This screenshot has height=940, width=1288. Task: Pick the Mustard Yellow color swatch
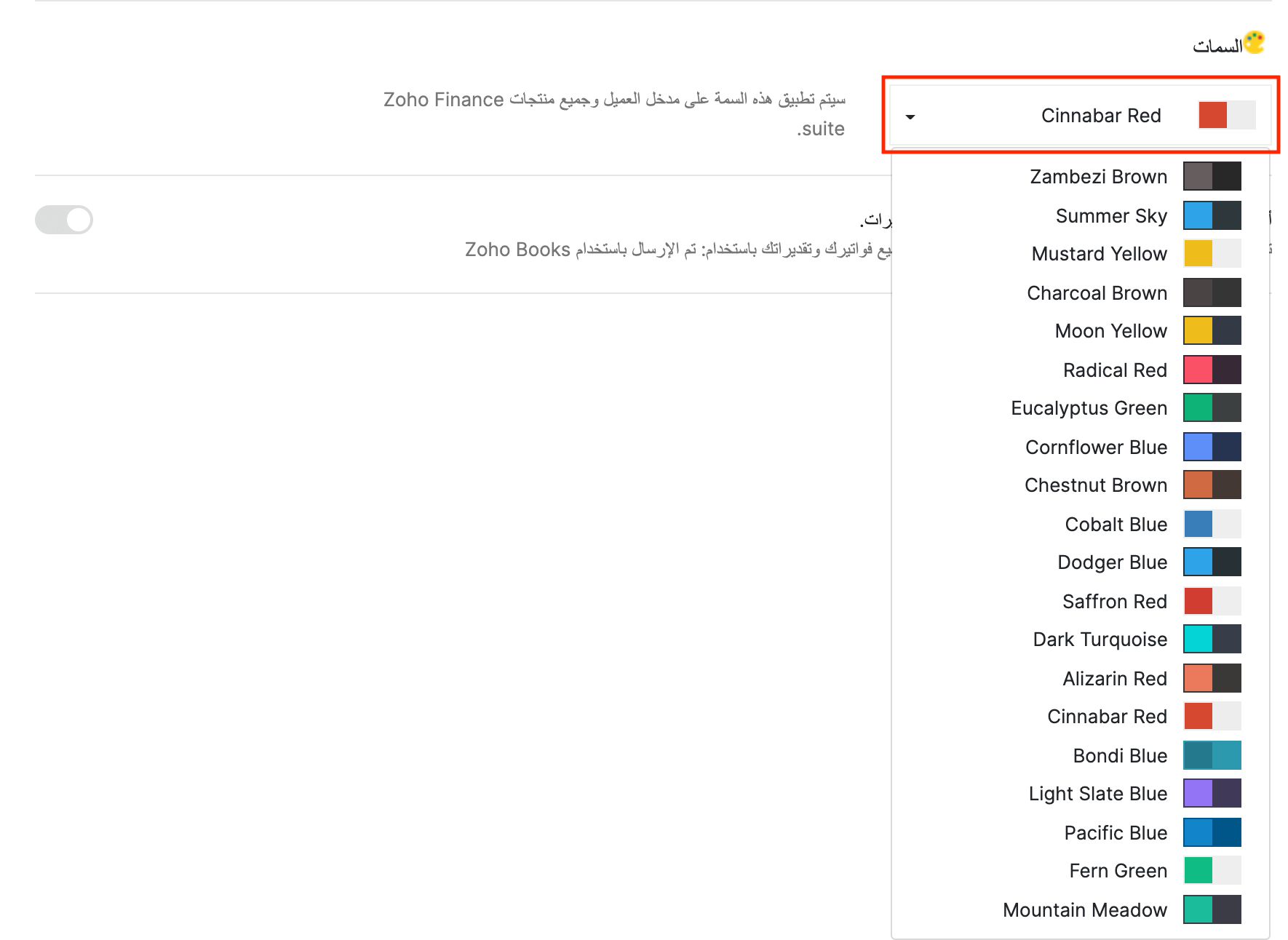1212,254
